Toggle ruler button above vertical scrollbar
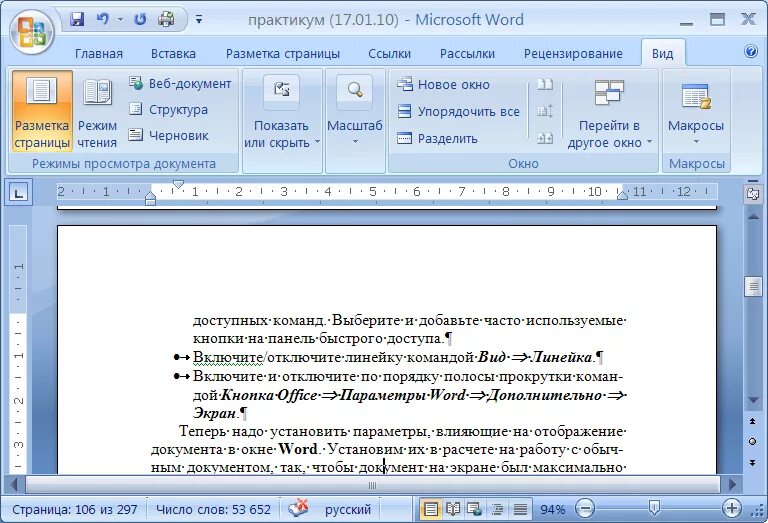This screenshot has height=523, width=768. pos(753,194)
